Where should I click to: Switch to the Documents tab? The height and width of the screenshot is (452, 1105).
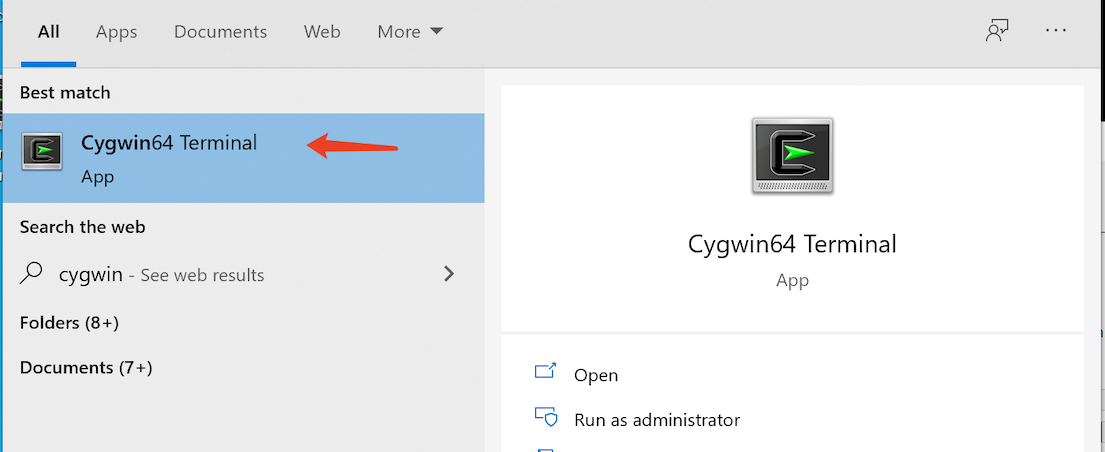[x=221, y=32]
